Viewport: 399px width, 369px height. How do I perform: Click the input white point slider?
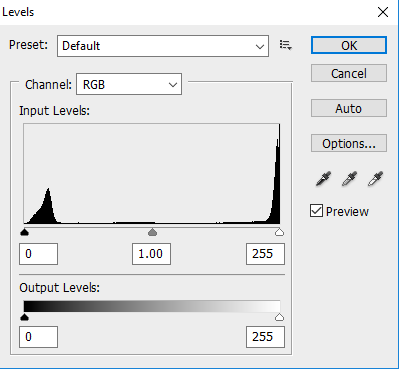(279, 232)
